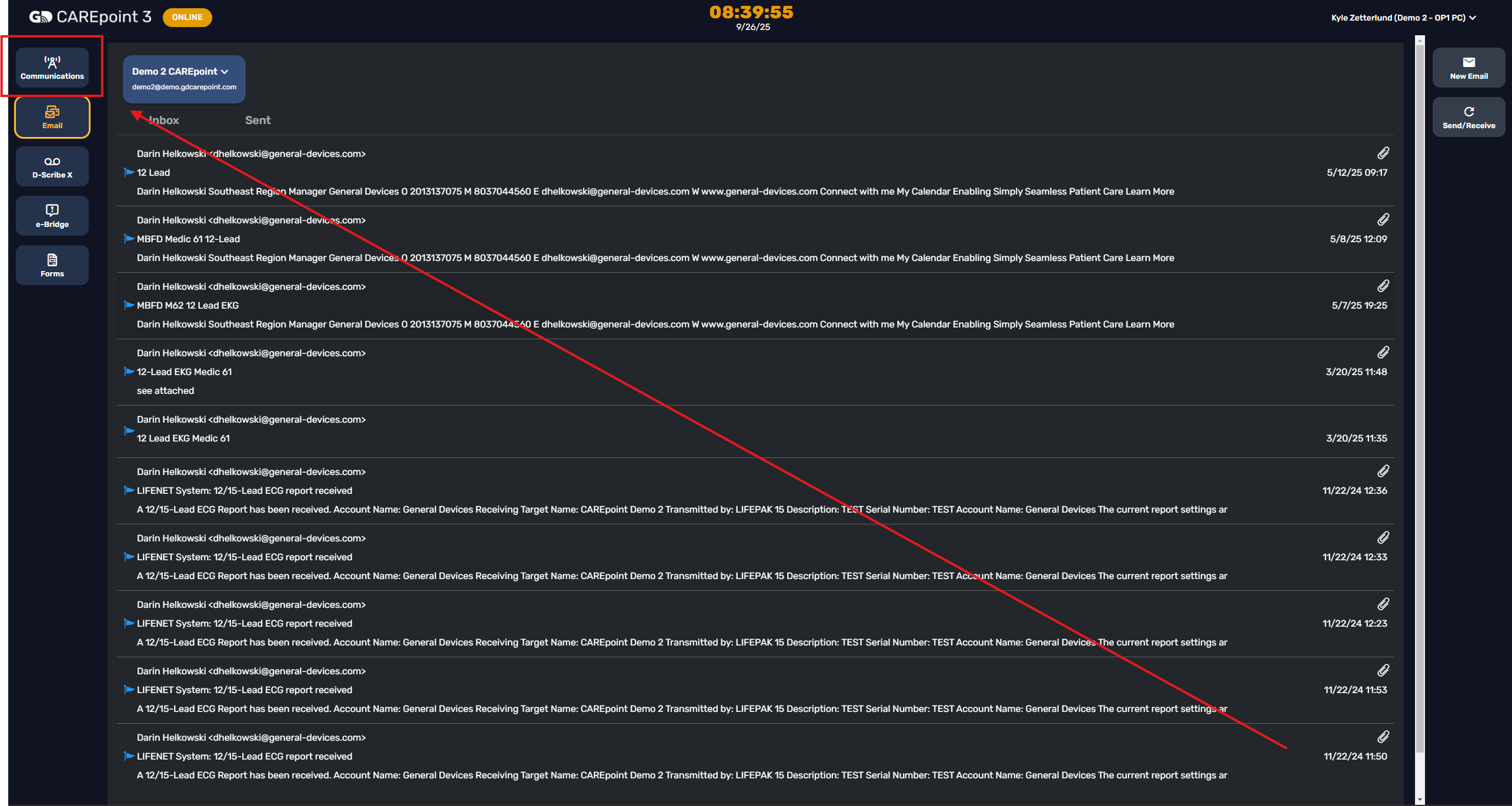Click attachment paperclip on 5/7/25 19:25 email

(1383, 286)
